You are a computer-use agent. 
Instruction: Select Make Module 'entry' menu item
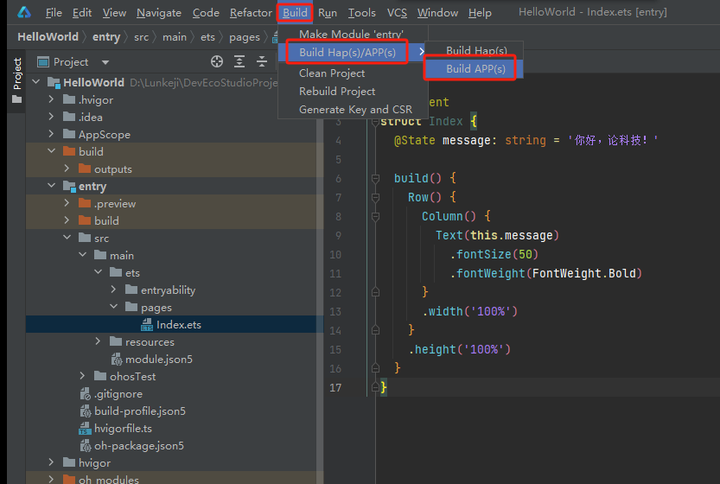tap(351, 34)
